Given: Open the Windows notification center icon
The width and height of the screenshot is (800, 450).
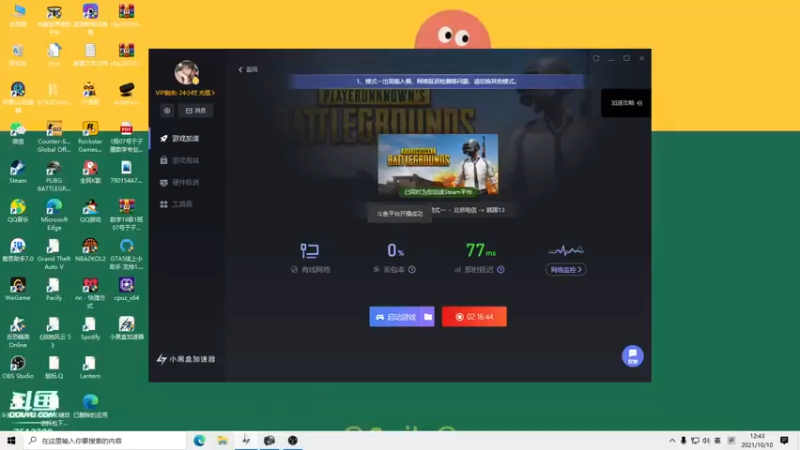Looking at the screenshot, I should 785,440.
